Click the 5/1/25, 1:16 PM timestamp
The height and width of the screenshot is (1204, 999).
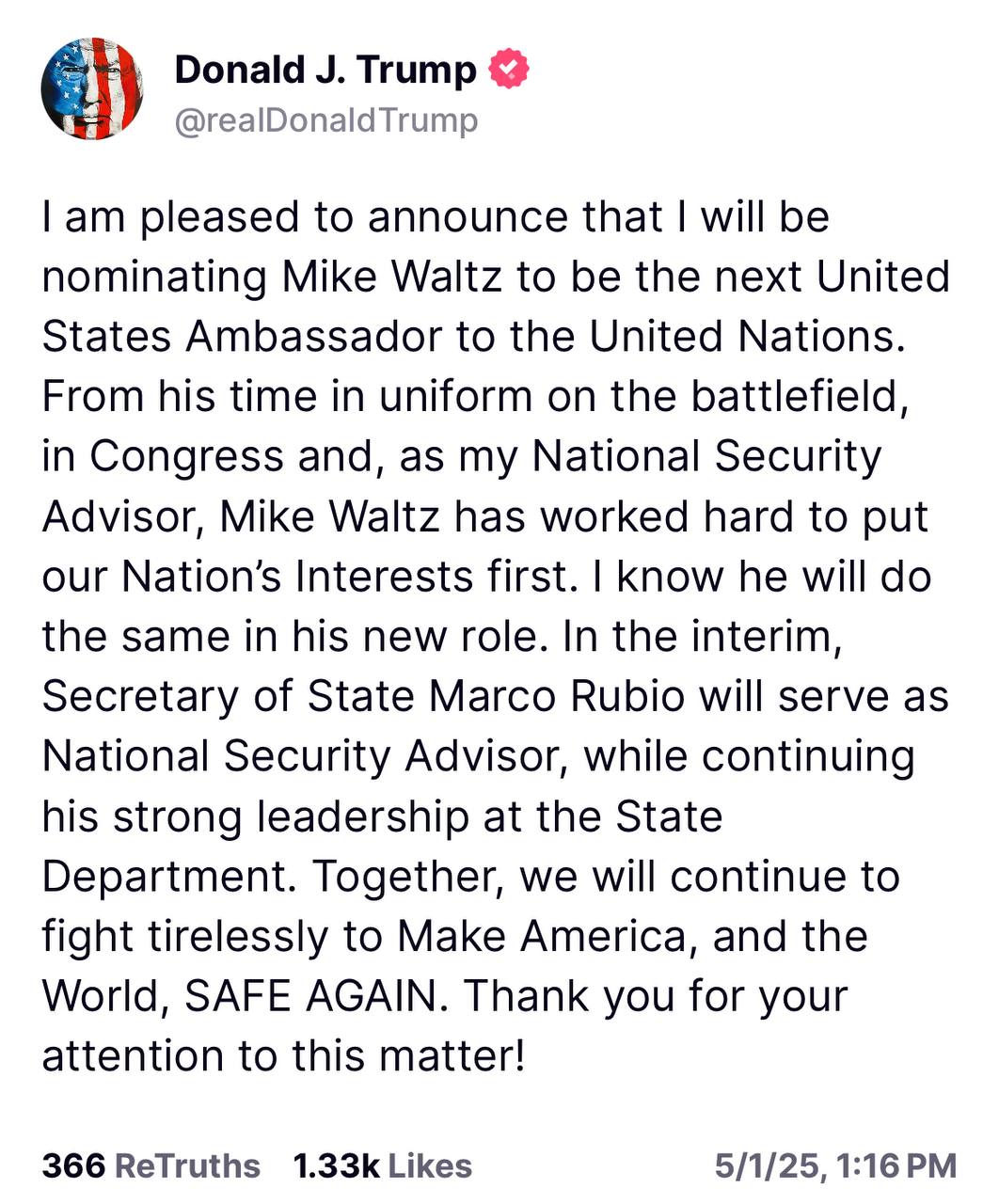point(835,1165)
